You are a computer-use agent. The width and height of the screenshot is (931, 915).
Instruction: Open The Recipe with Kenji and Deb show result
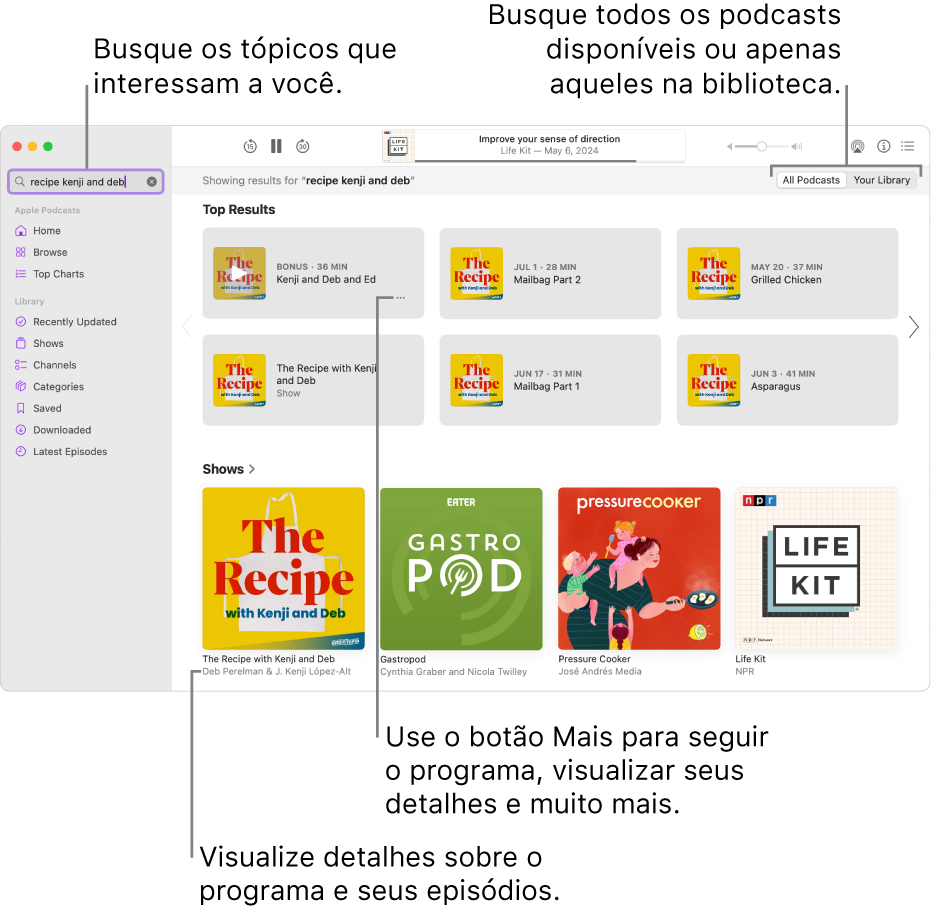tap(313, 380)
